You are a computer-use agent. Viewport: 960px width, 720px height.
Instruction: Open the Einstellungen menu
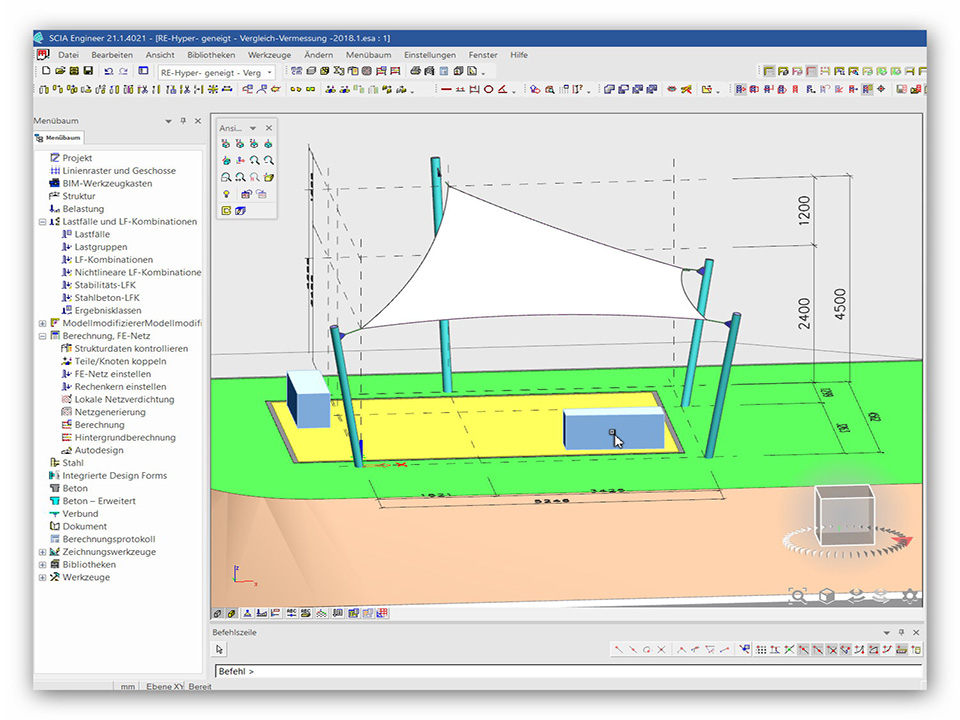[430, 55]
